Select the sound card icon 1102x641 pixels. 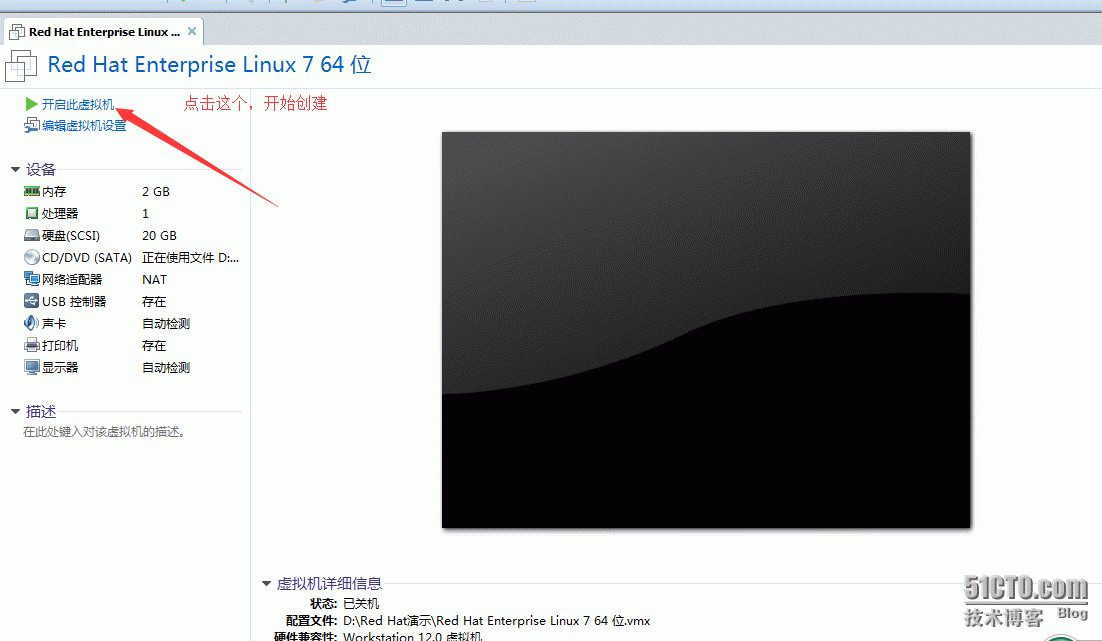tap(32, 323)
